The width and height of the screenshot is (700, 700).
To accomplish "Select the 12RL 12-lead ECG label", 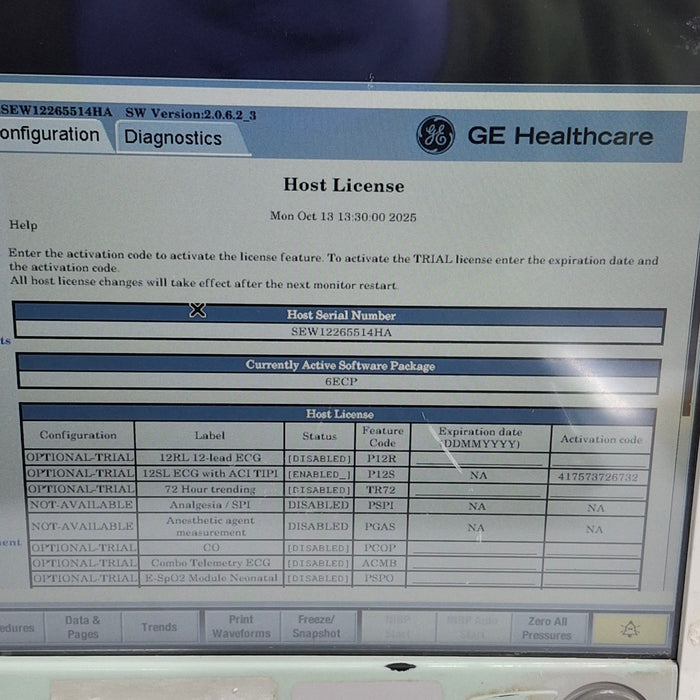I will [x=210, y=458].
